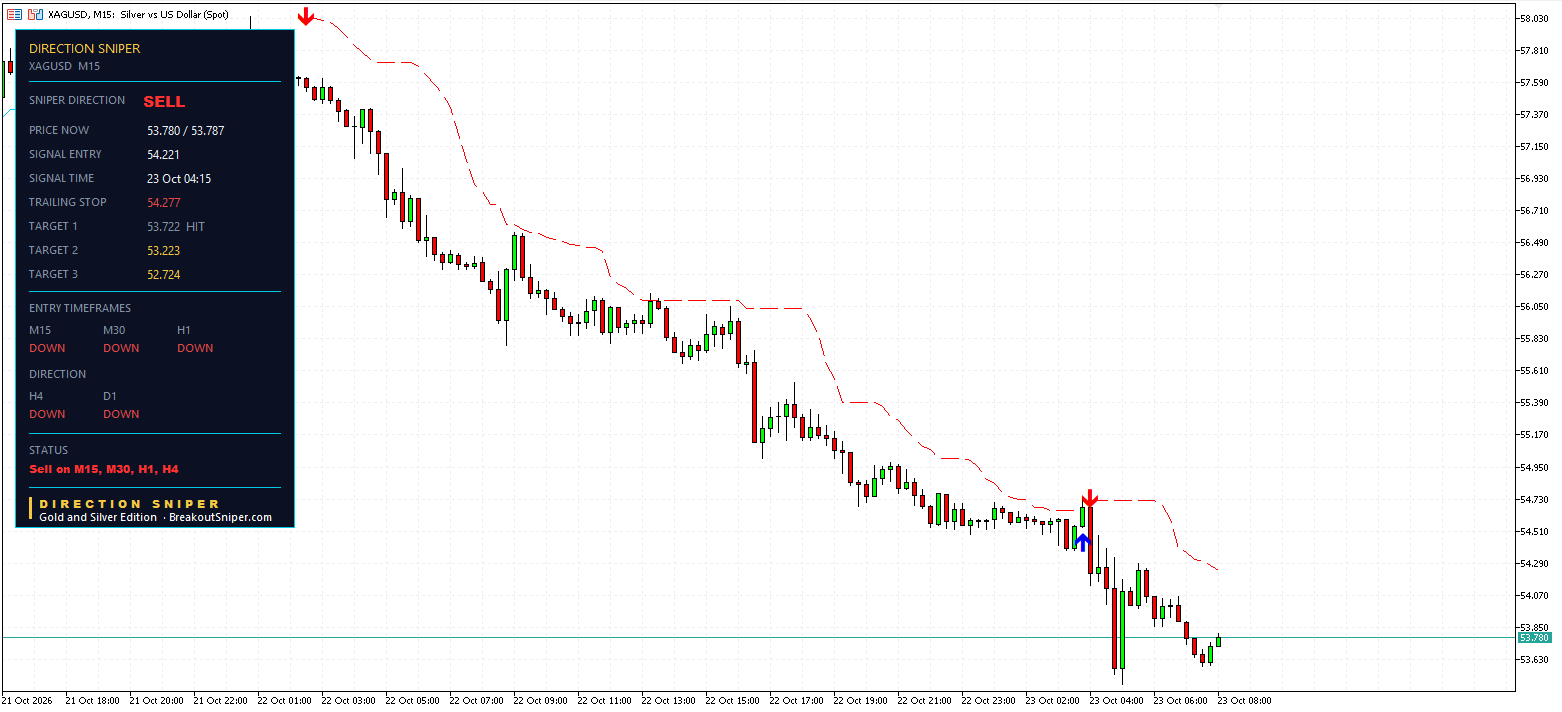Image resolution: width=1562 pixels, height=712 pixels.
Task: Click 54.290 on the price axis
Action: 1534,563
